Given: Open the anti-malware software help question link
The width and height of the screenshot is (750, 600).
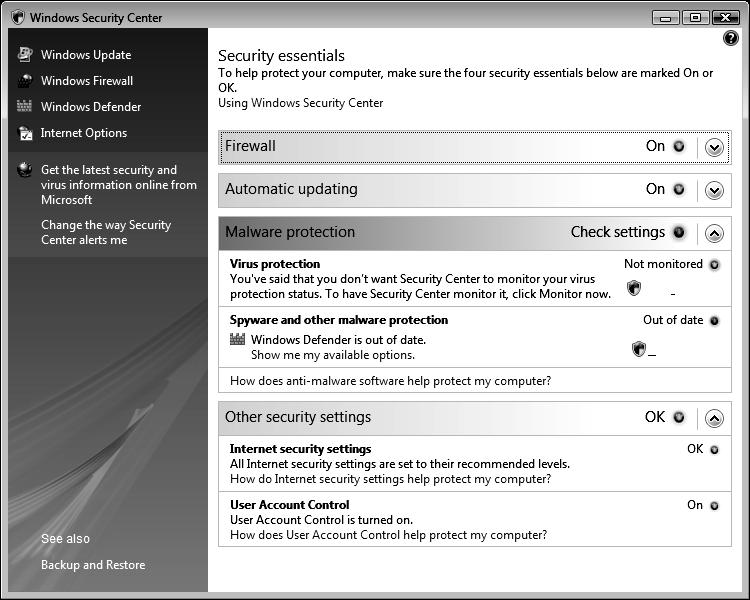Looking at the screenshot, I should pyautogui.click(x=390, y=381).
